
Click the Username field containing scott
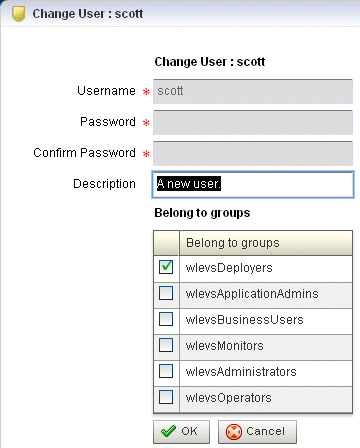click(253, 91)
